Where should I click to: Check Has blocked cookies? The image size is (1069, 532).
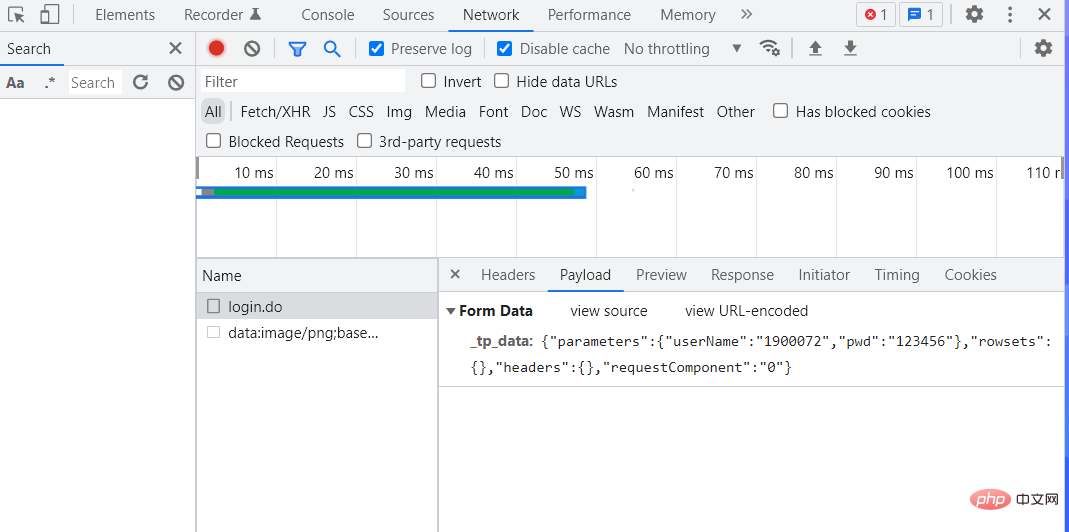click(x=781, y=111)
